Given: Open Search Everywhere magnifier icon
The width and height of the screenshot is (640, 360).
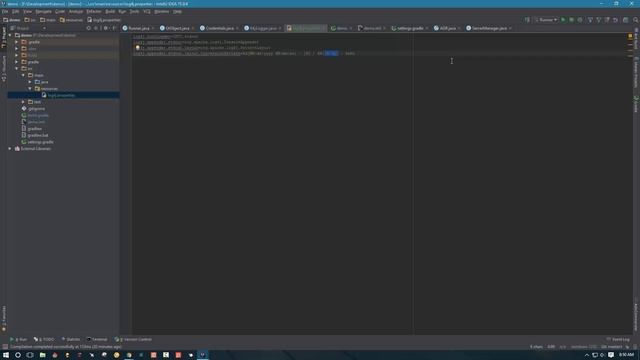Looking at the screenshot, I should click(x=636, y=20).
